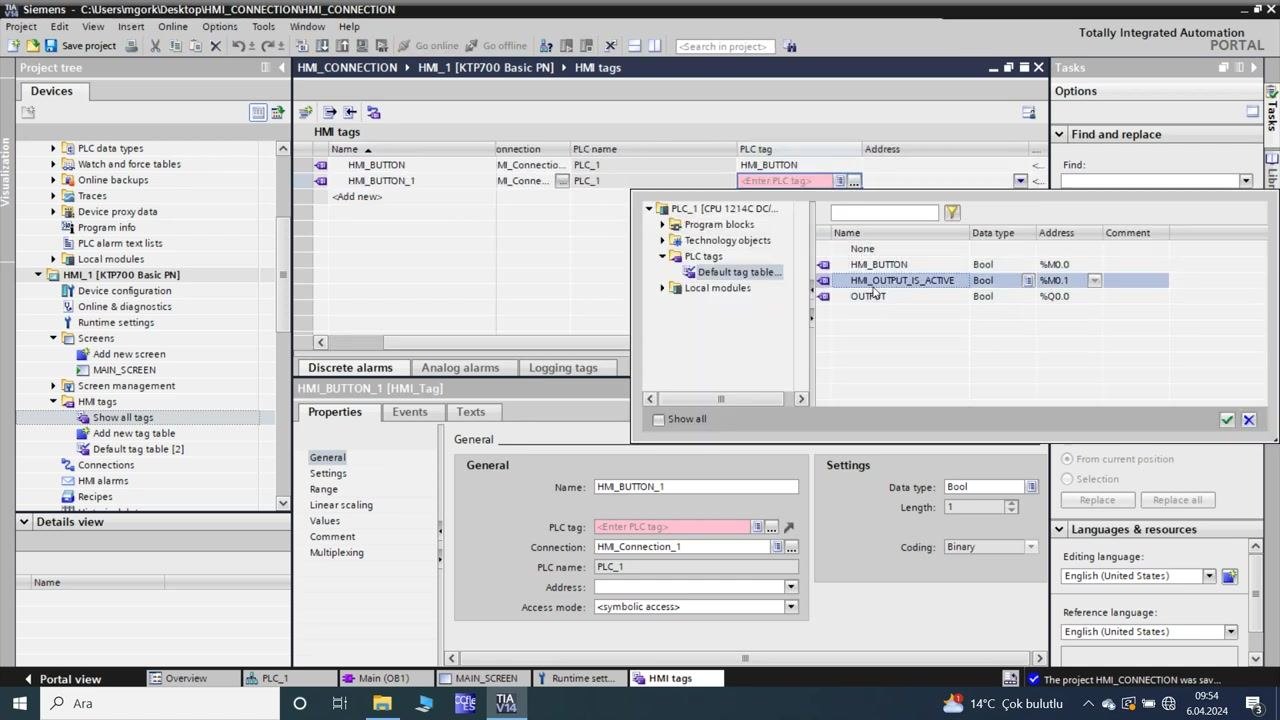
Task: Click the Undo arrow icon
Action: pos(238,46)
